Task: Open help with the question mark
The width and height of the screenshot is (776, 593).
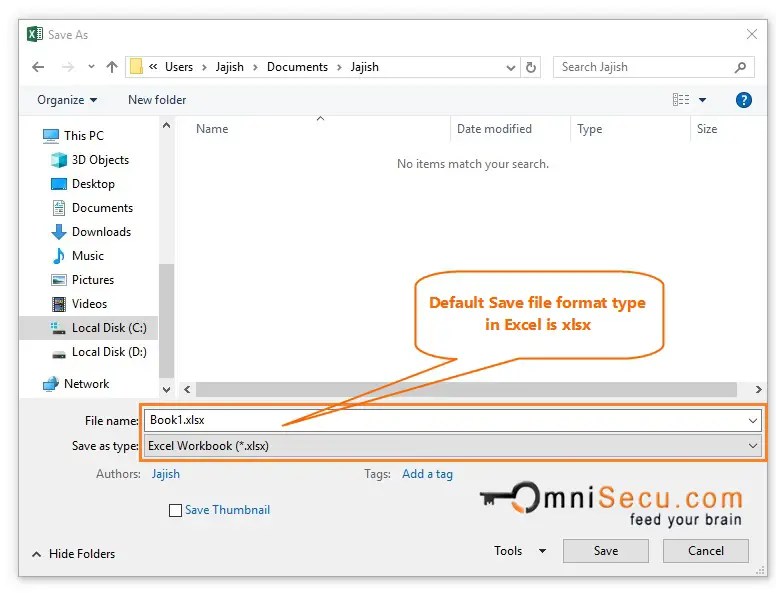Action: click(743, 100)
